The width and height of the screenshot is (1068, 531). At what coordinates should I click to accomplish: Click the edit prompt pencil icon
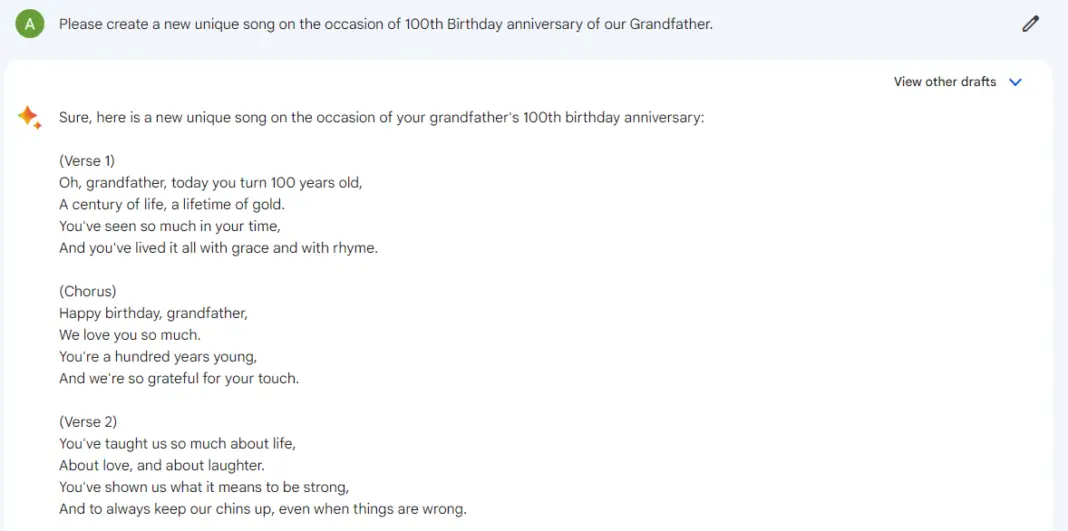[1031, 24]
